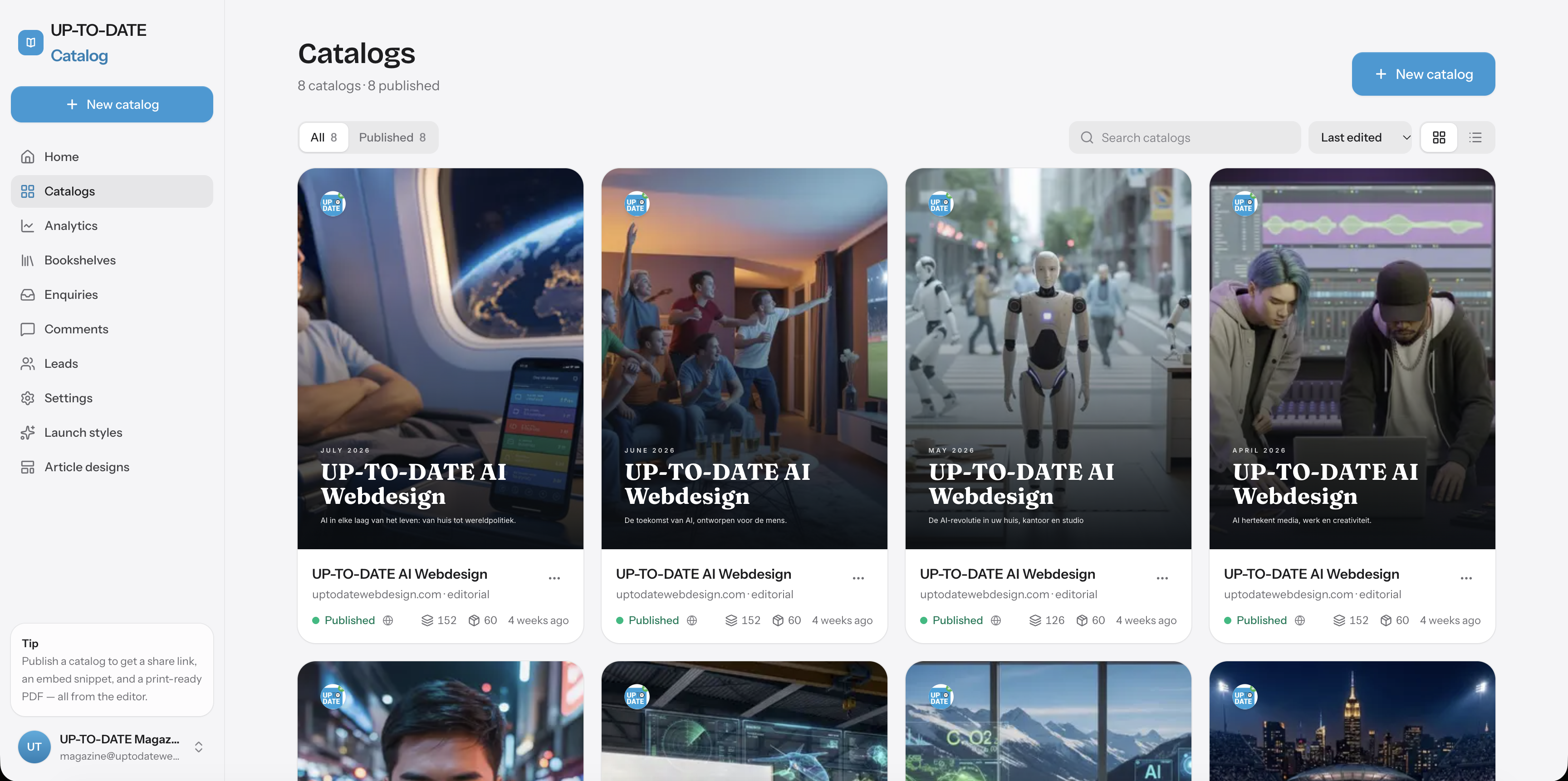Click box icon on June 2026 card
This screenshot has height=781, width=1568.
click(778, 621)
